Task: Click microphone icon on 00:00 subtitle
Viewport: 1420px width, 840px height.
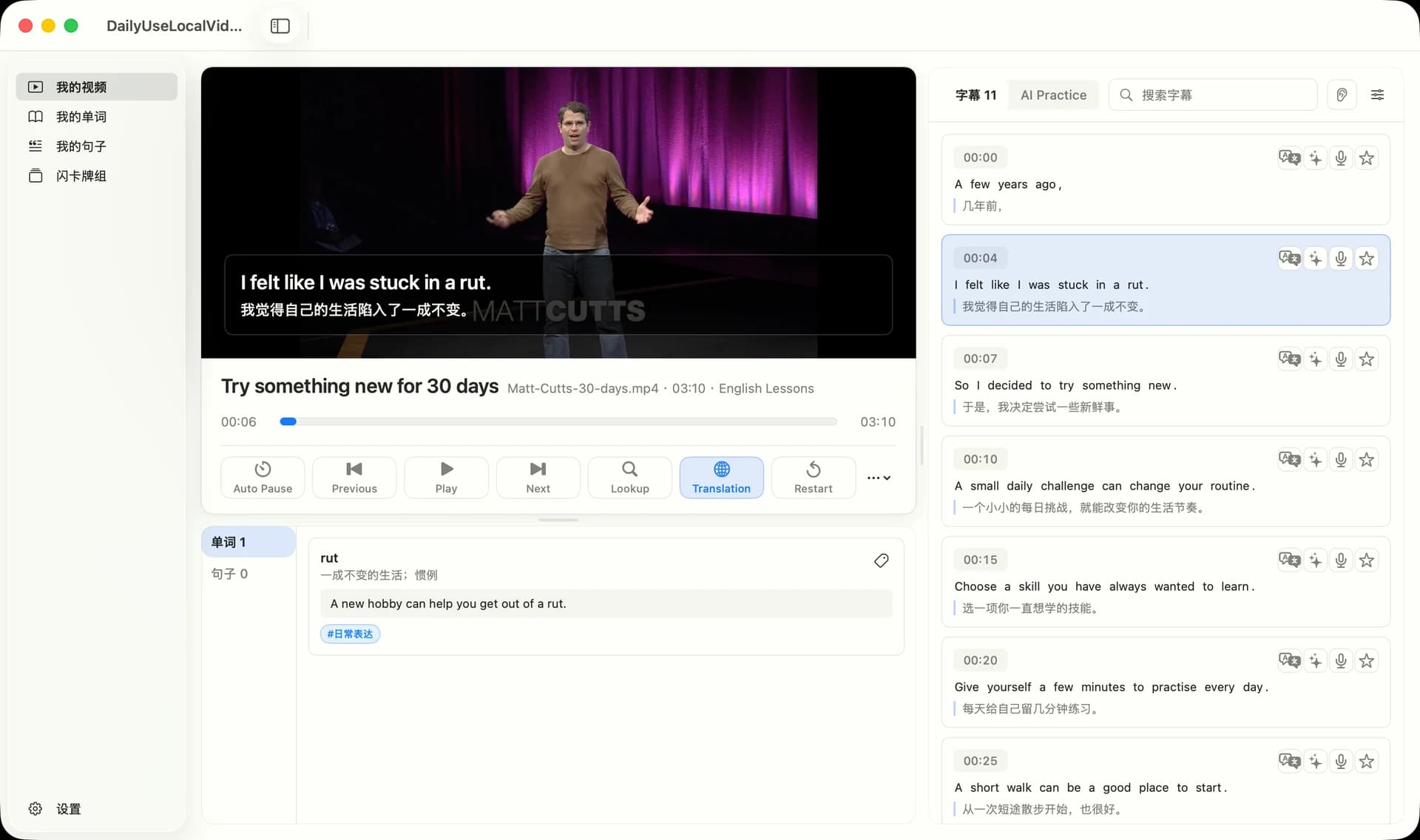Action: [1341, 157]
